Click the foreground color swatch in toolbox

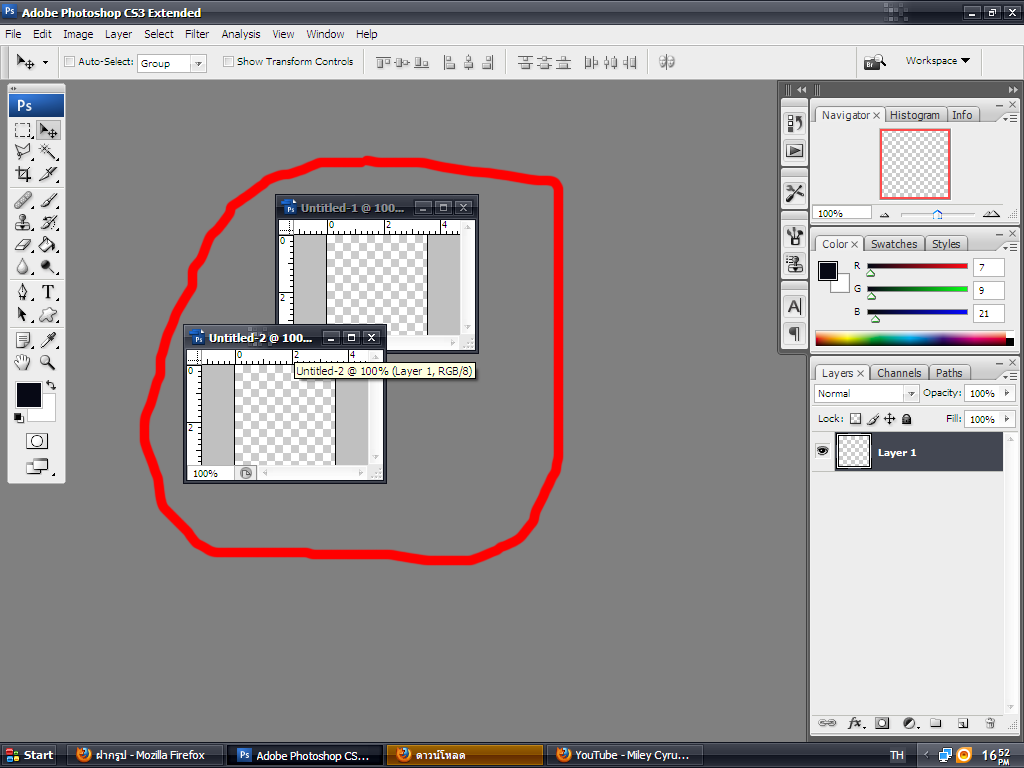pos(29,395)
